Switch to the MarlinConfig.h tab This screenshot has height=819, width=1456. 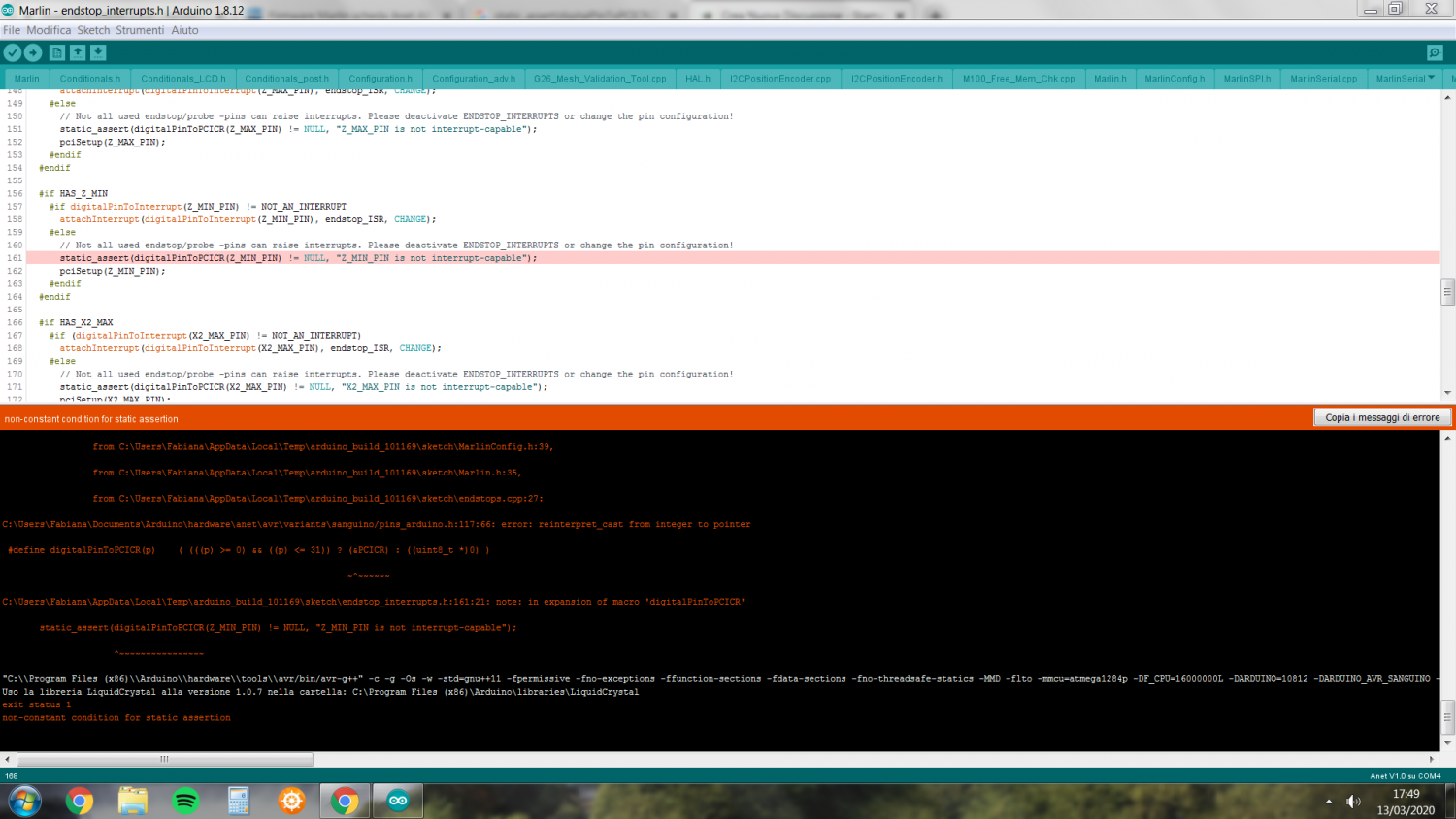(x=1175, y=79)
